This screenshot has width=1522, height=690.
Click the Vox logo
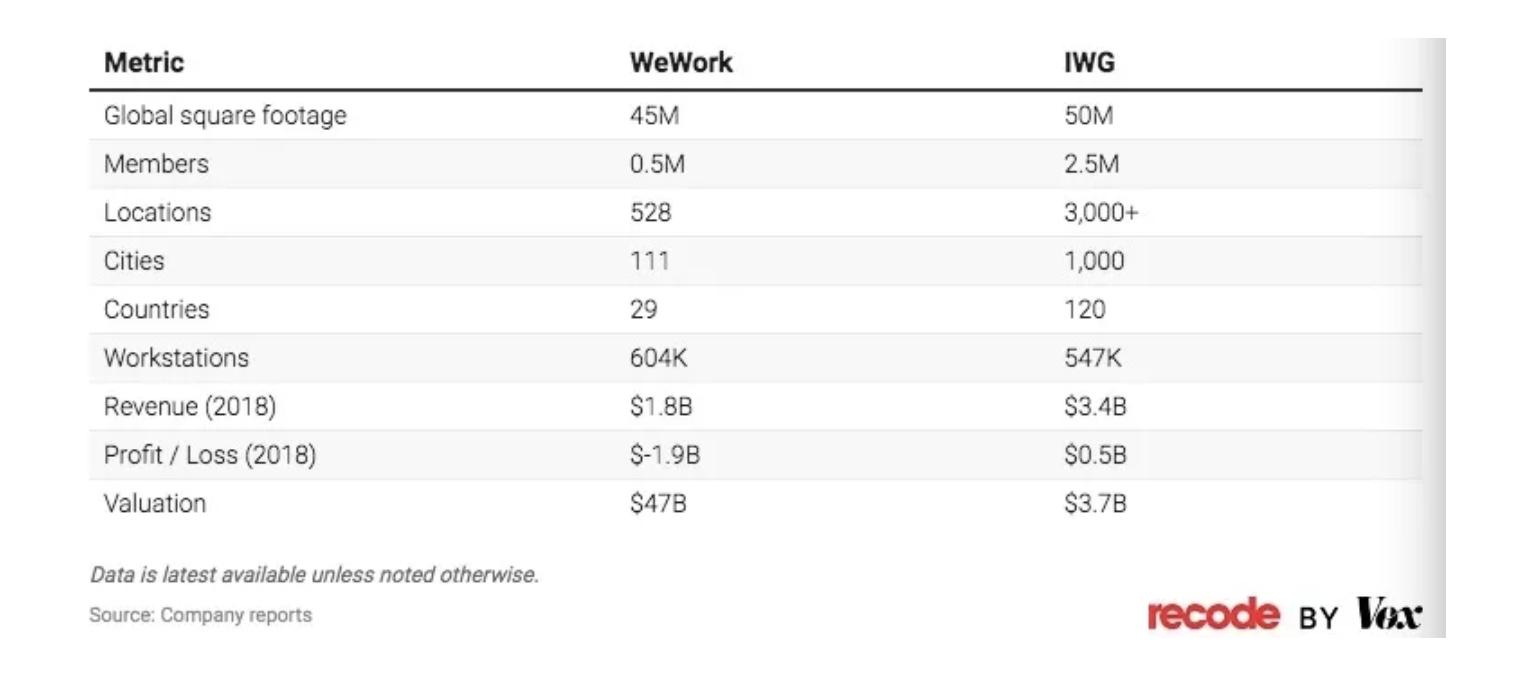1388,614
